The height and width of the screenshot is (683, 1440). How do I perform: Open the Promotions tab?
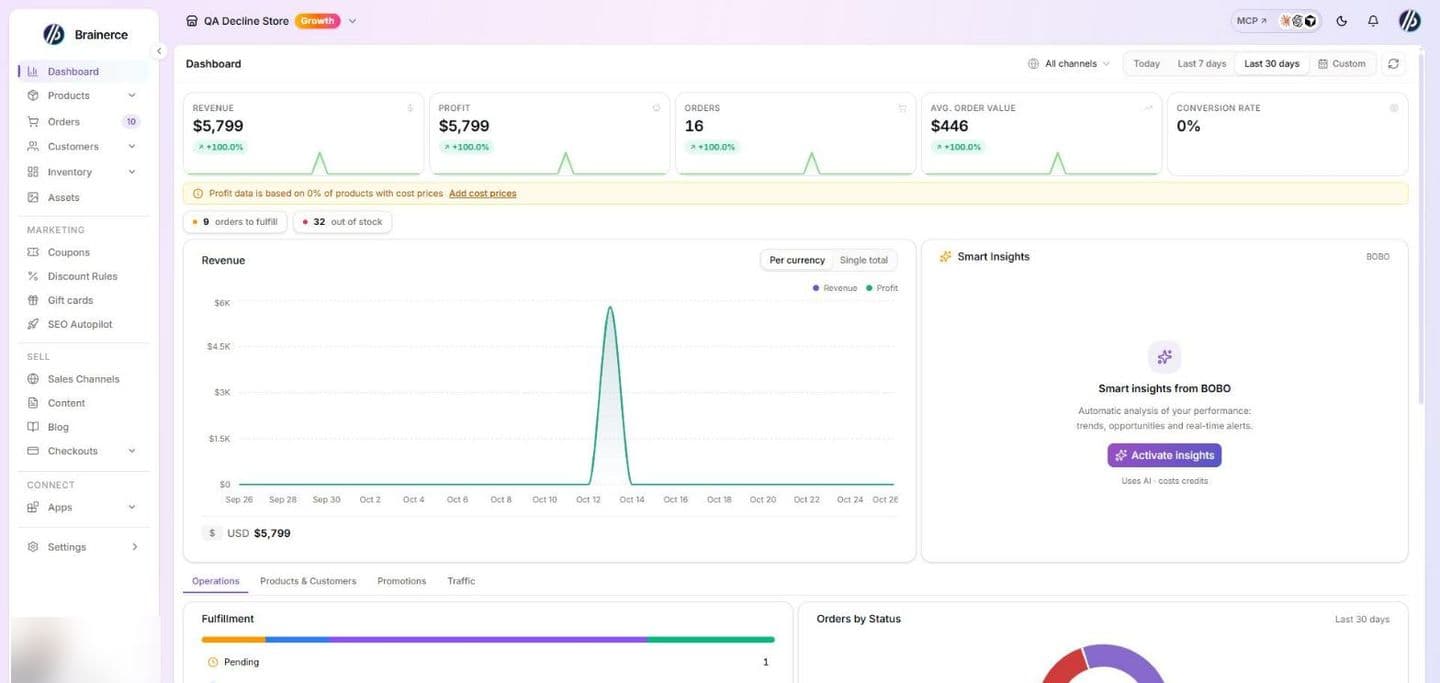tap(402, 581)
